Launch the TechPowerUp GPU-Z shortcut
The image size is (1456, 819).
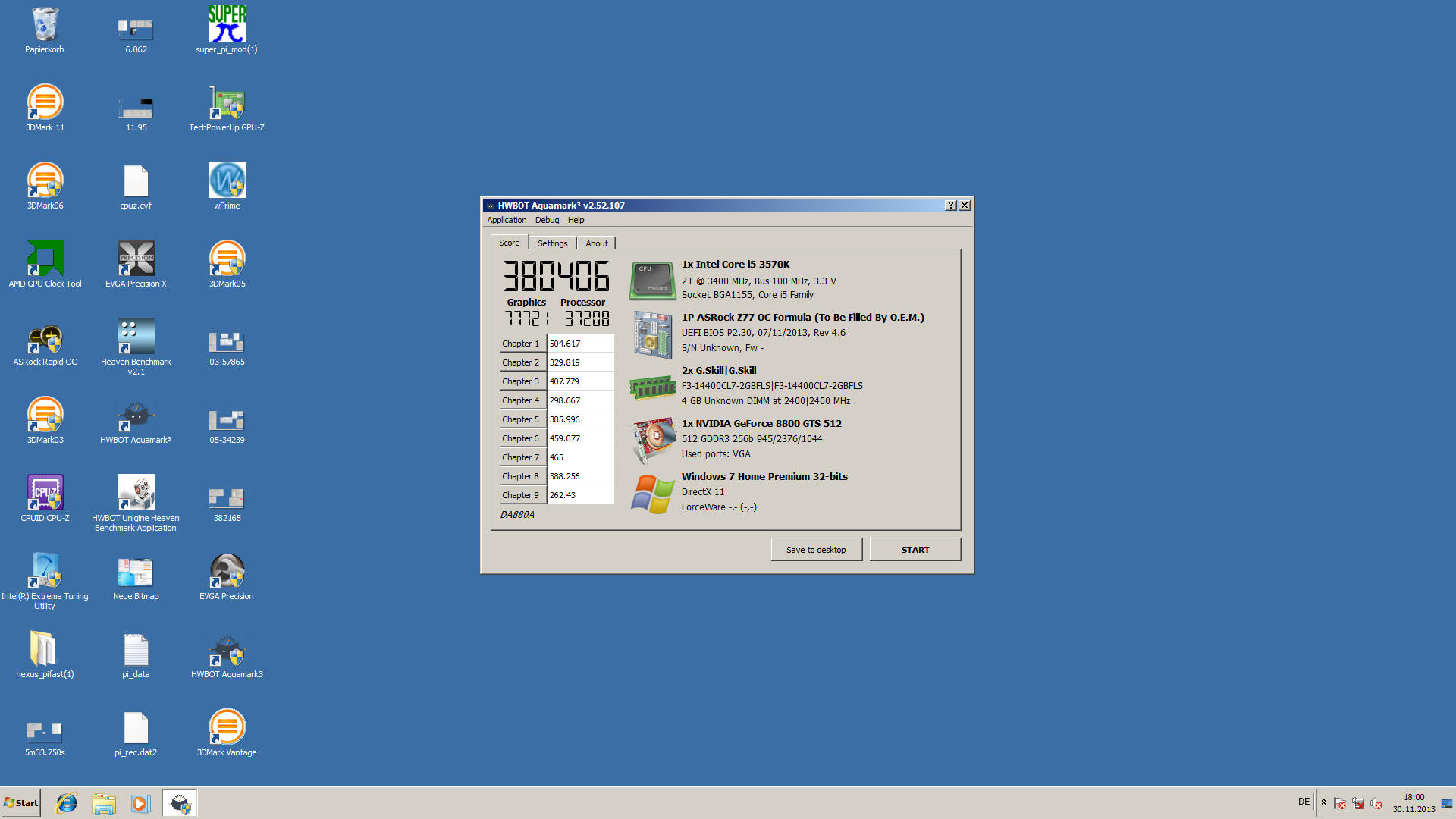[x=227, y=108]
